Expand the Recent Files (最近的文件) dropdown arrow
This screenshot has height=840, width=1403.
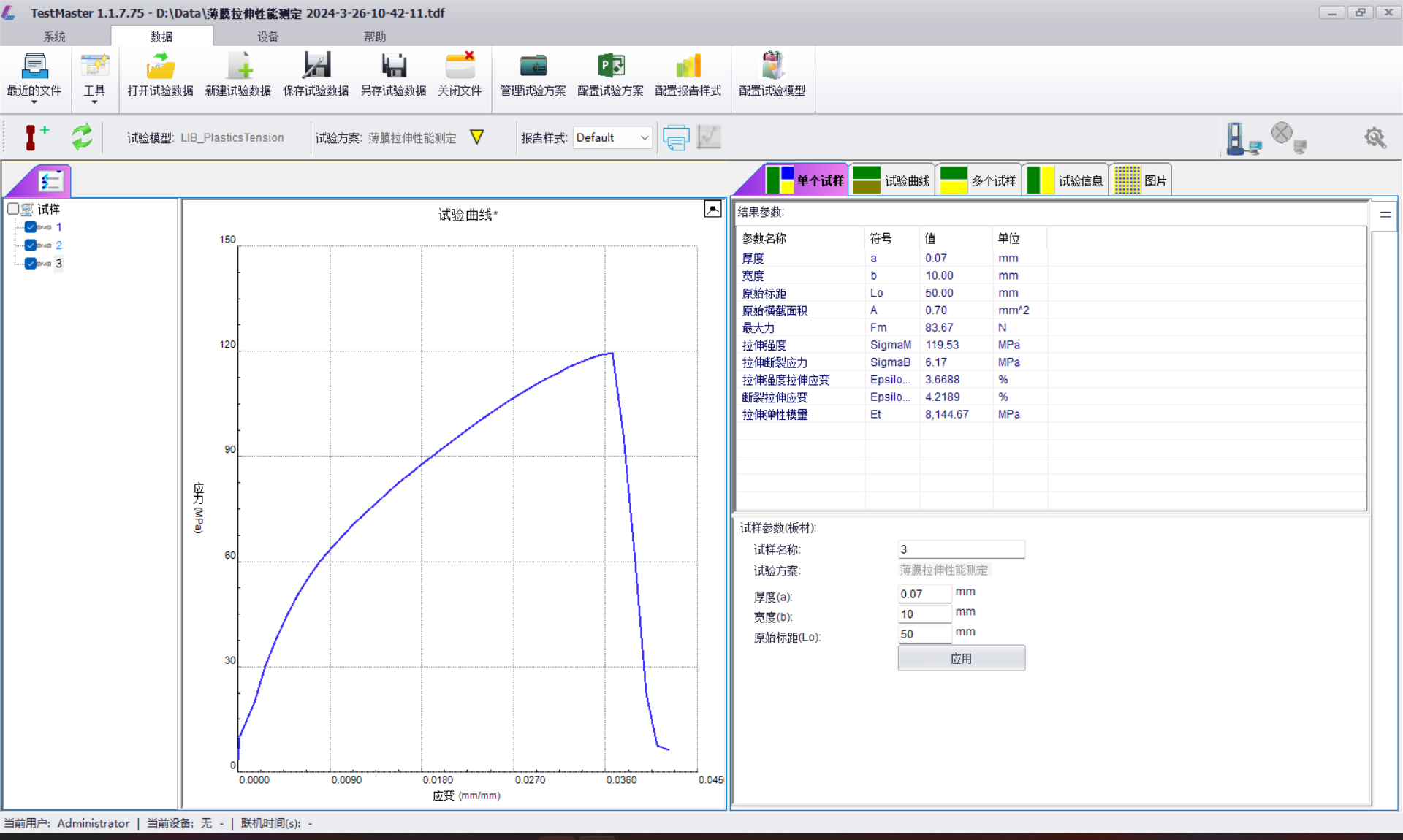[34, 102]
